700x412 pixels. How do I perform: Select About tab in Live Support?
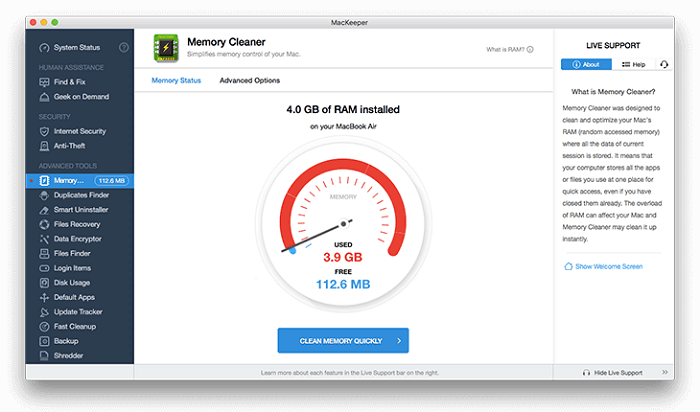click(586, 65)
